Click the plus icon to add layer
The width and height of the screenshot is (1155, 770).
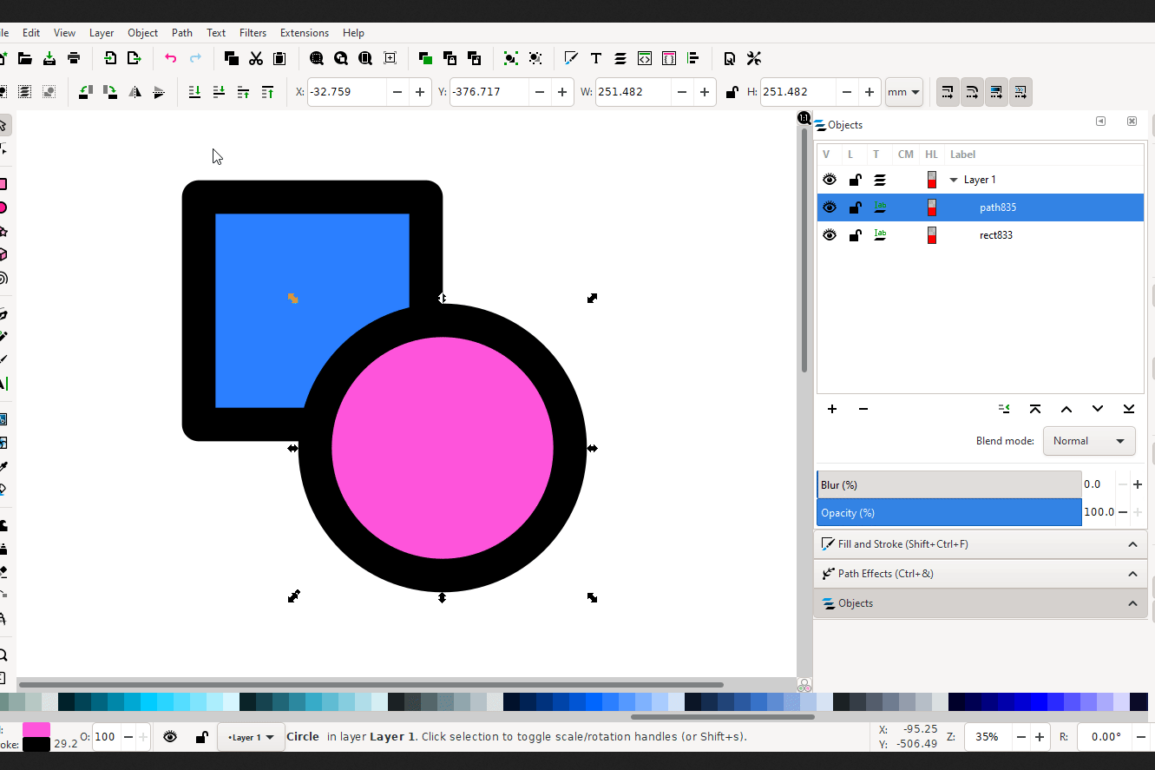pos(832,409)
